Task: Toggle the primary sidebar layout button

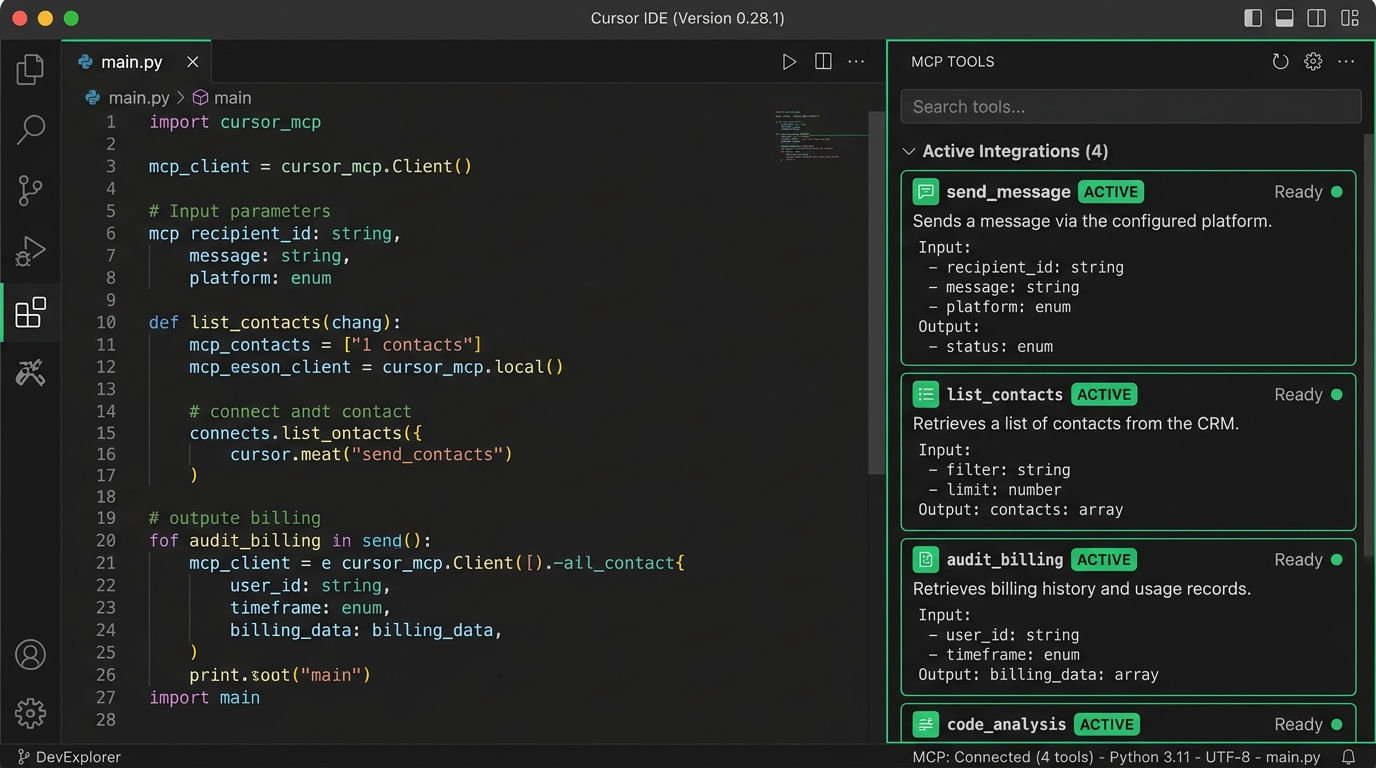Action: 1253,18
